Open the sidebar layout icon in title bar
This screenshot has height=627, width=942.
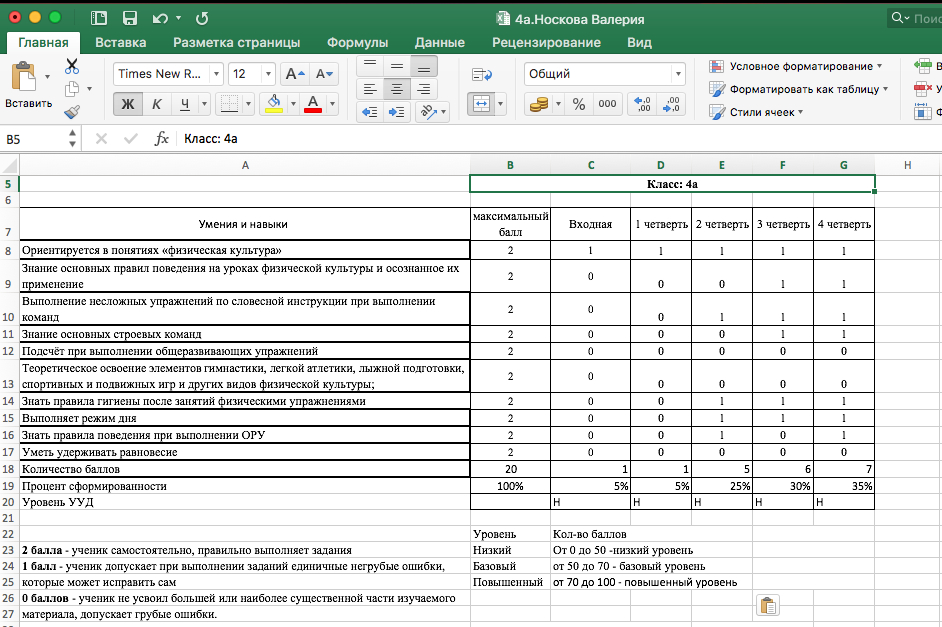(99, 18)
